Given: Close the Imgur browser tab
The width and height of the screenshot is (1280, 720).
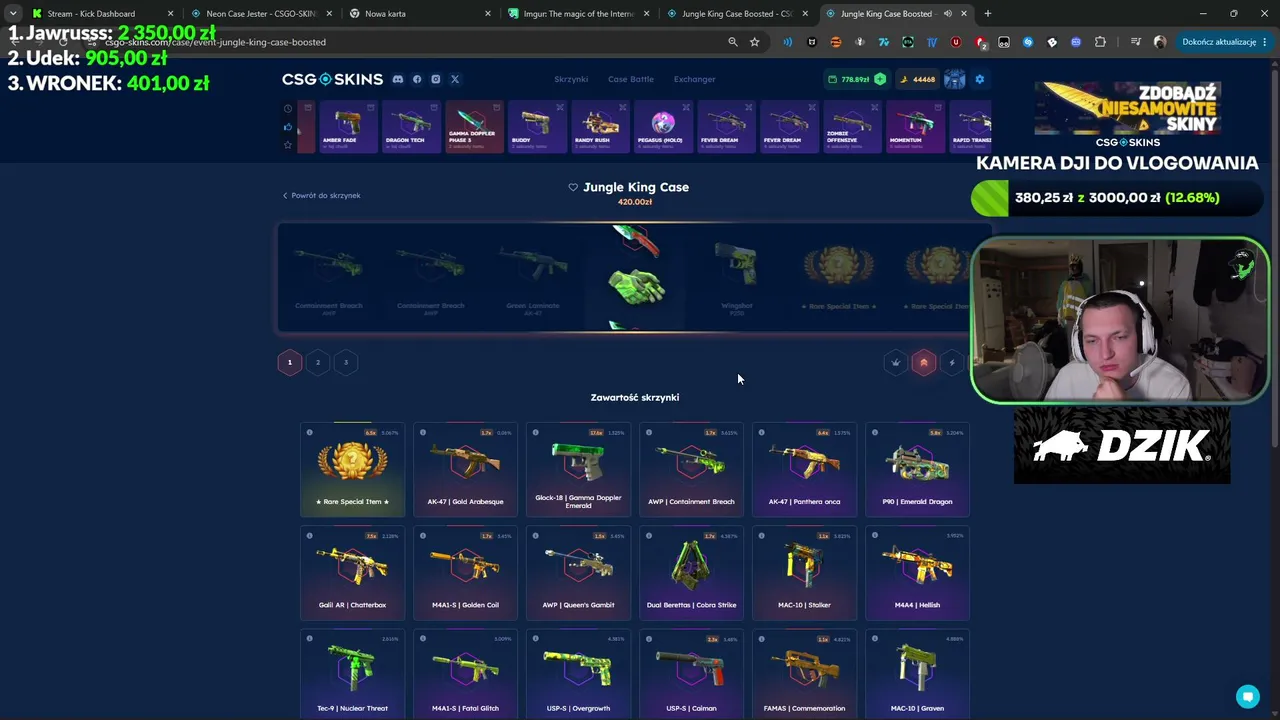Looking at the screenshot, I should pos(647,14).
